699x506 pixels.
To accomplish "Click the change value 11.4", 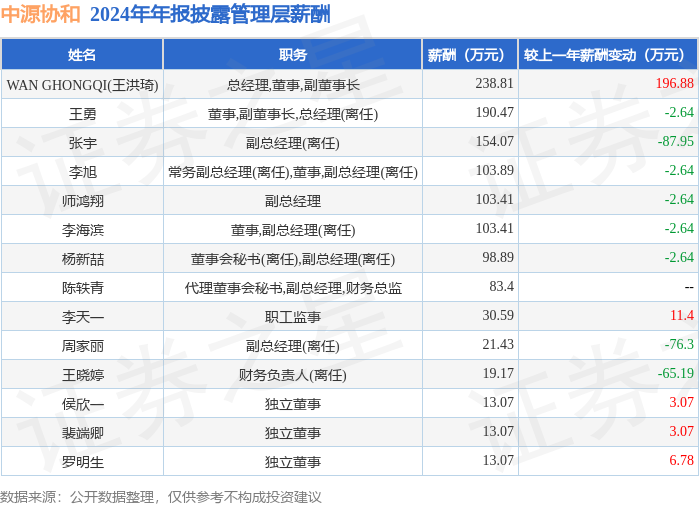I will click(x=682, y=315).
